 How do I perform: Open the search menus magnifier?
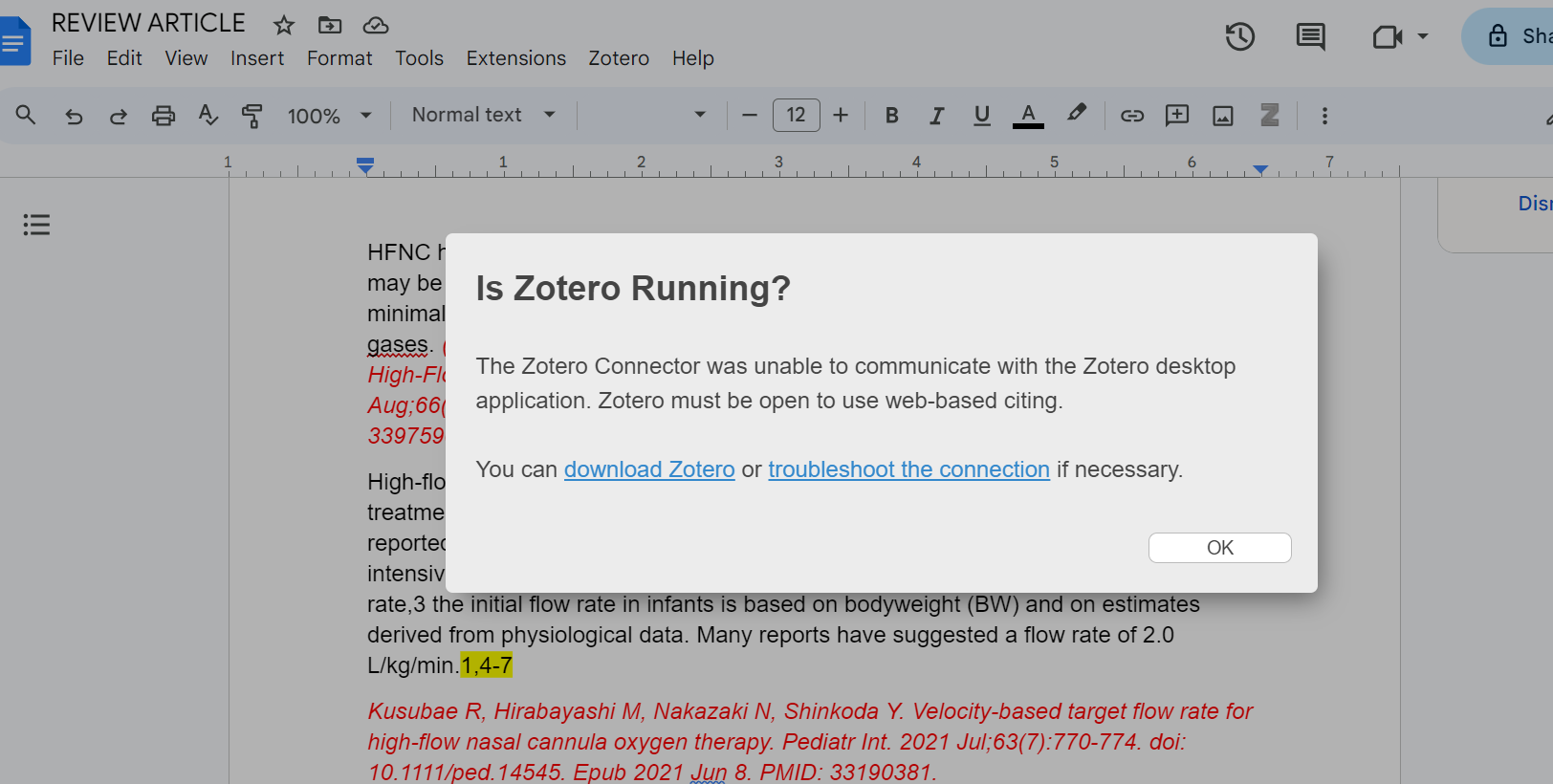[26, 116]
